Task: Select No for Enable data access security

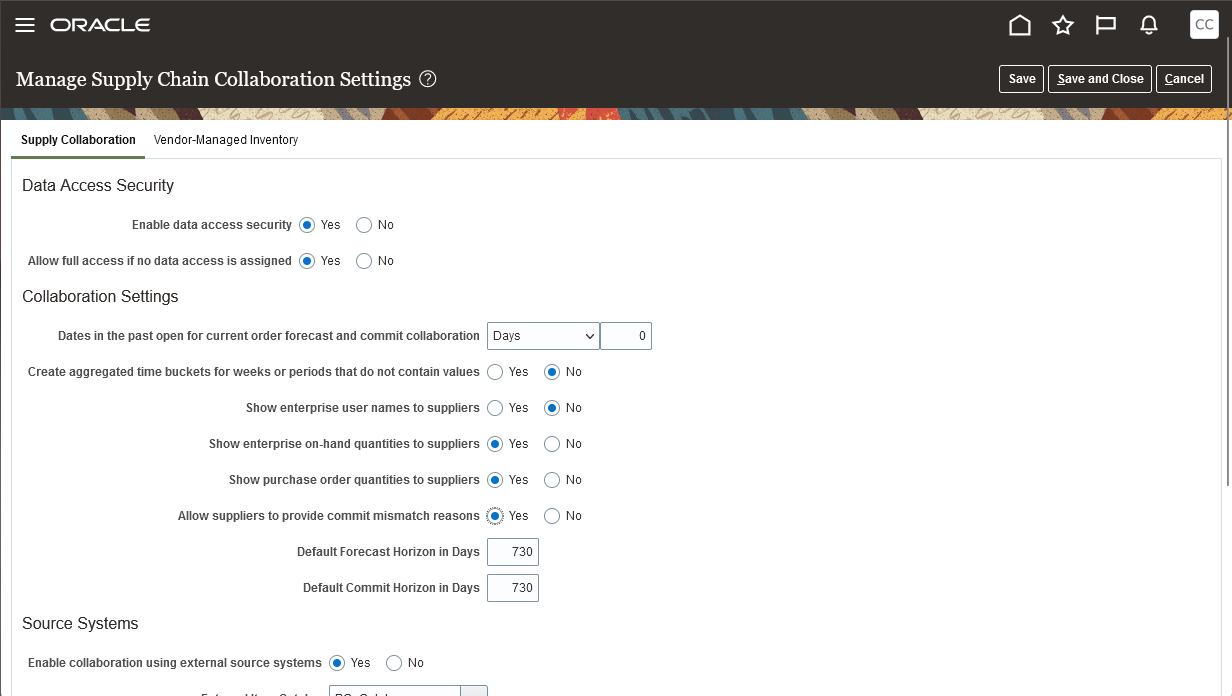Action: pyautogui.click(x=364, y=225)
